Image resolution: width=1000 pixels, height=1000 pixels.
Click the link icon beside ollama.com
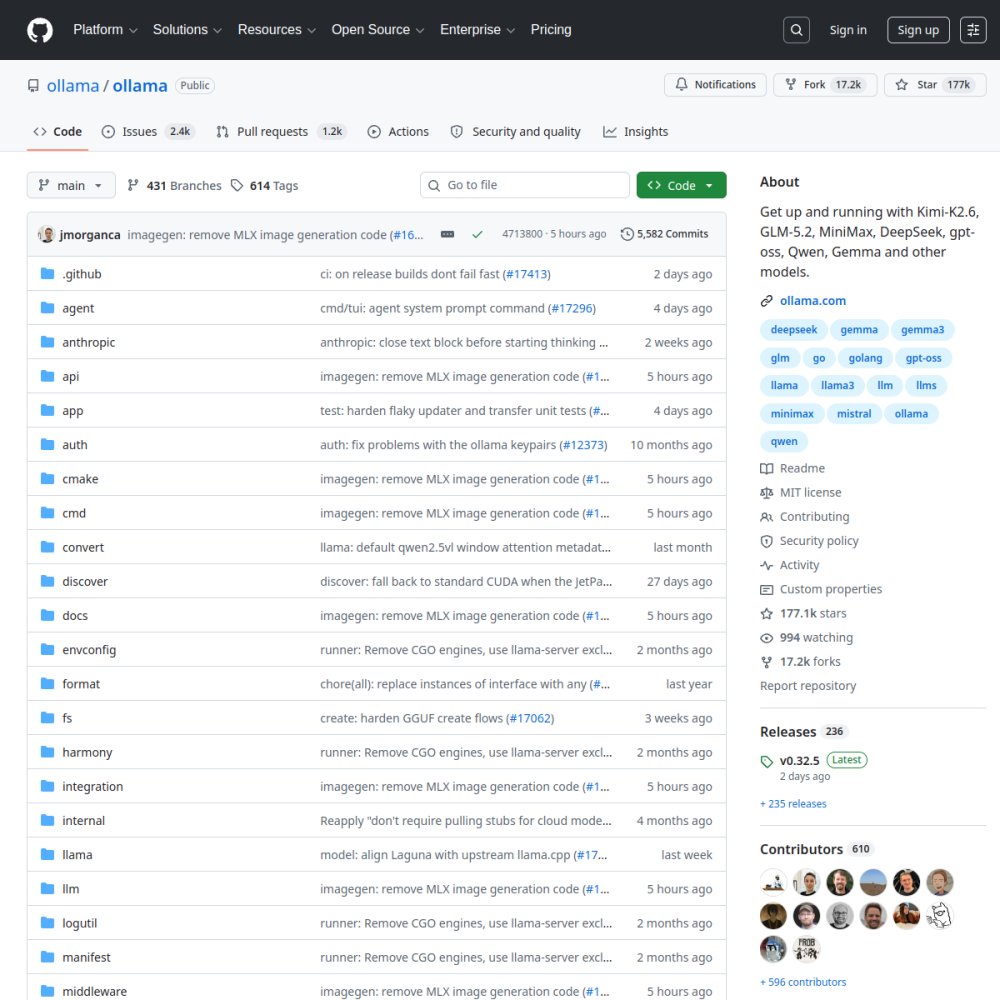point(767,301)
